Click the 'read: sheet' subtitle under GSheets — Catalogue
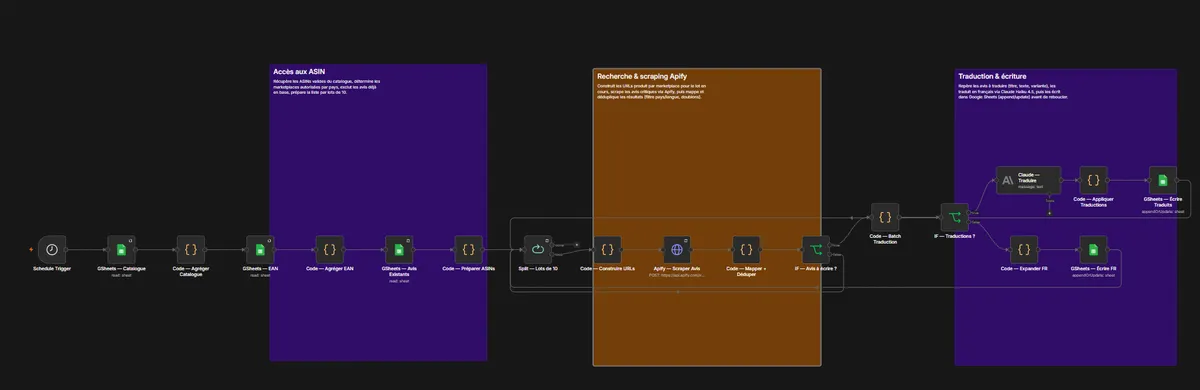1200x390 pixels. click(x=121, y=274)
